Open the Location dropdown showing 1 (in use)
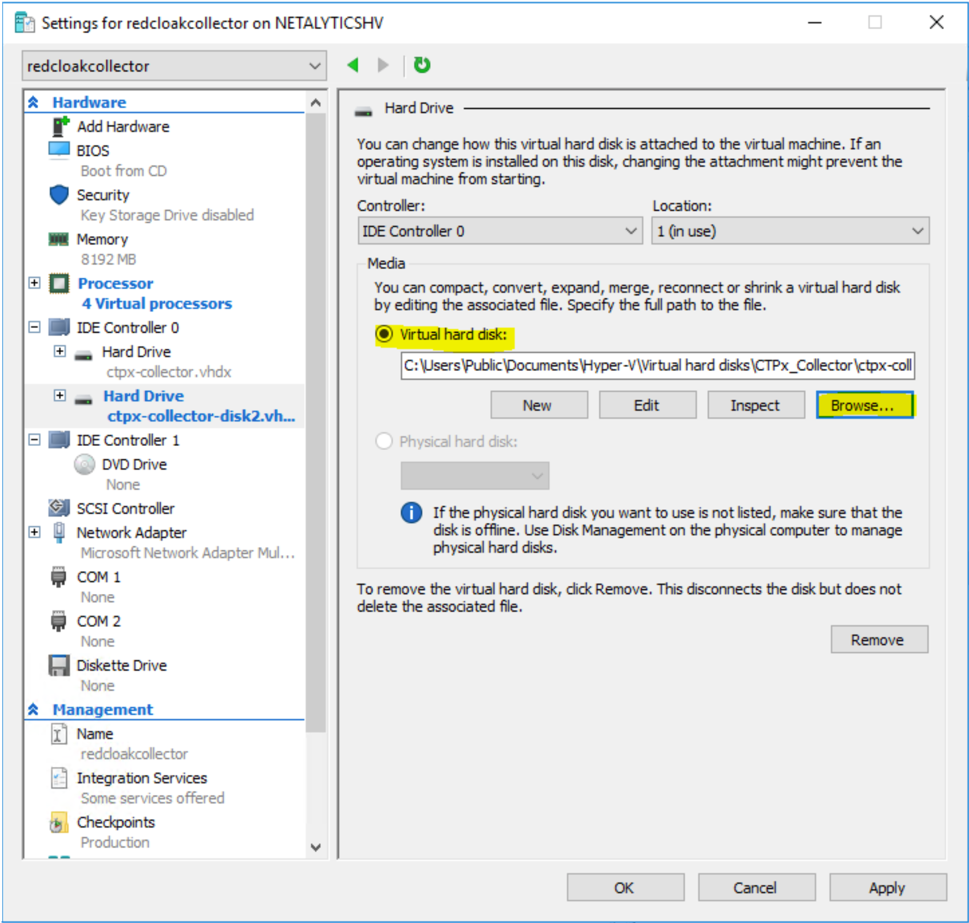969x923 pixels. [x=790, y=231]
